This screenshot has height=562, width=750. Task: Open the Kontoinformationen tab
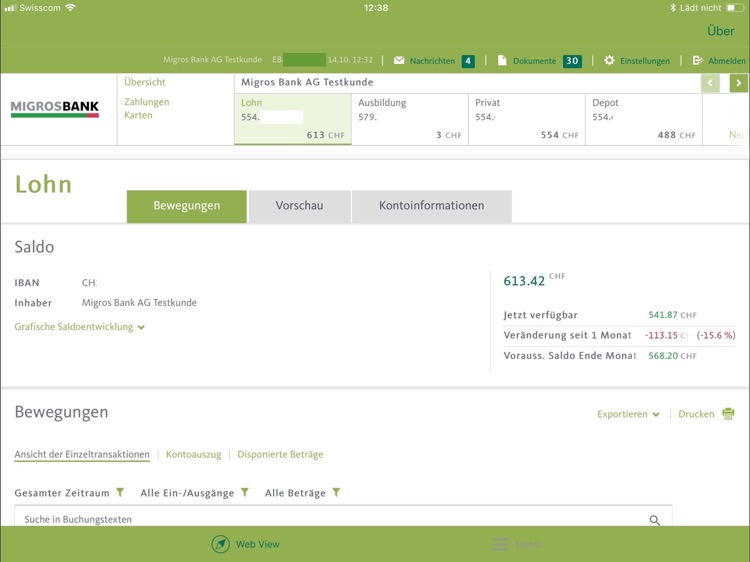coord(431,206)
